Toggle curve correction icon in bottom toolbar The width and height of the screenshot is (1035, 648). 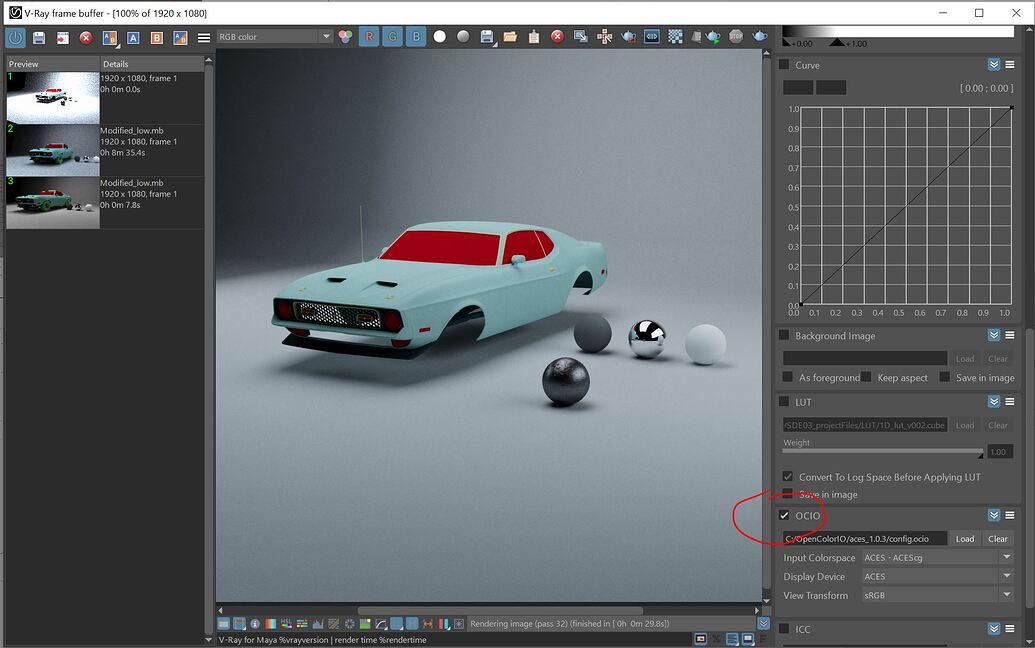tap(381, 624)
